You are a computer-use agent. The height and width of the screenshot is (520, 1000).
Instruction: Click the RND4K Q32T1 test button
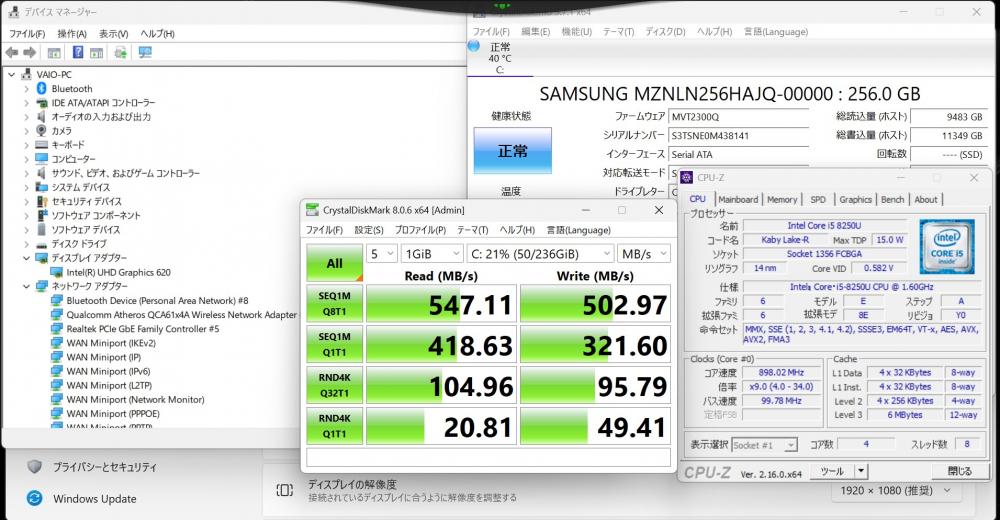[334, 385]
